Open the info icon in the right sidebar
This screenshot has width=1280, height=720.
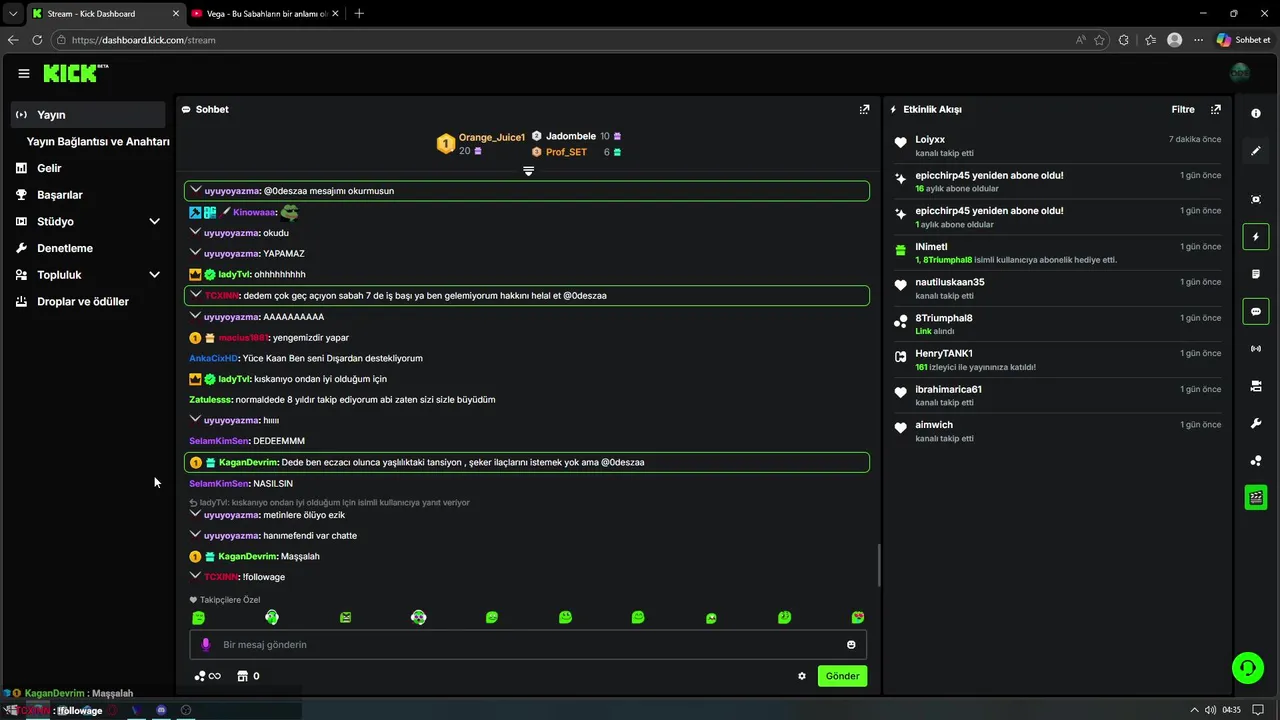pos(1256,113)
